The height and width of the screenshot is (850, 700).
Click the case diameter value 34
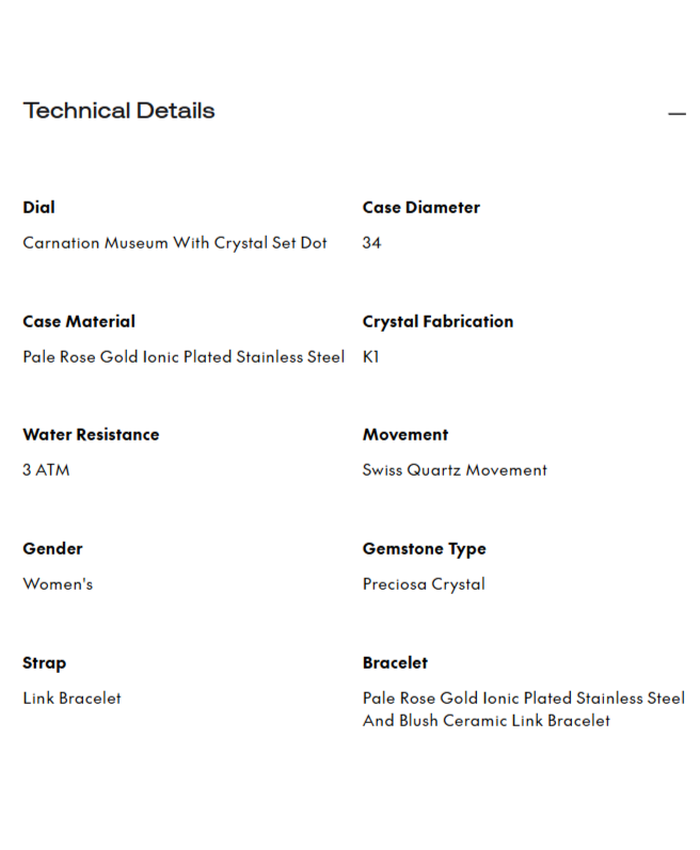(x=372, y=243)
